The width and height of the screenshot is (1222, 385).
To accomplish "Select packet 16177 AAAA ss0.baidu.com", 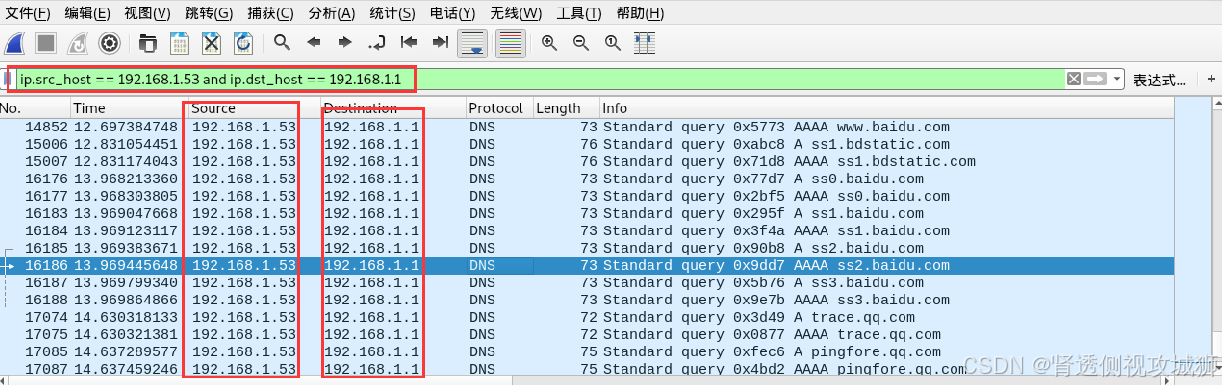I will pyautogui.click(x=586, y=196).
